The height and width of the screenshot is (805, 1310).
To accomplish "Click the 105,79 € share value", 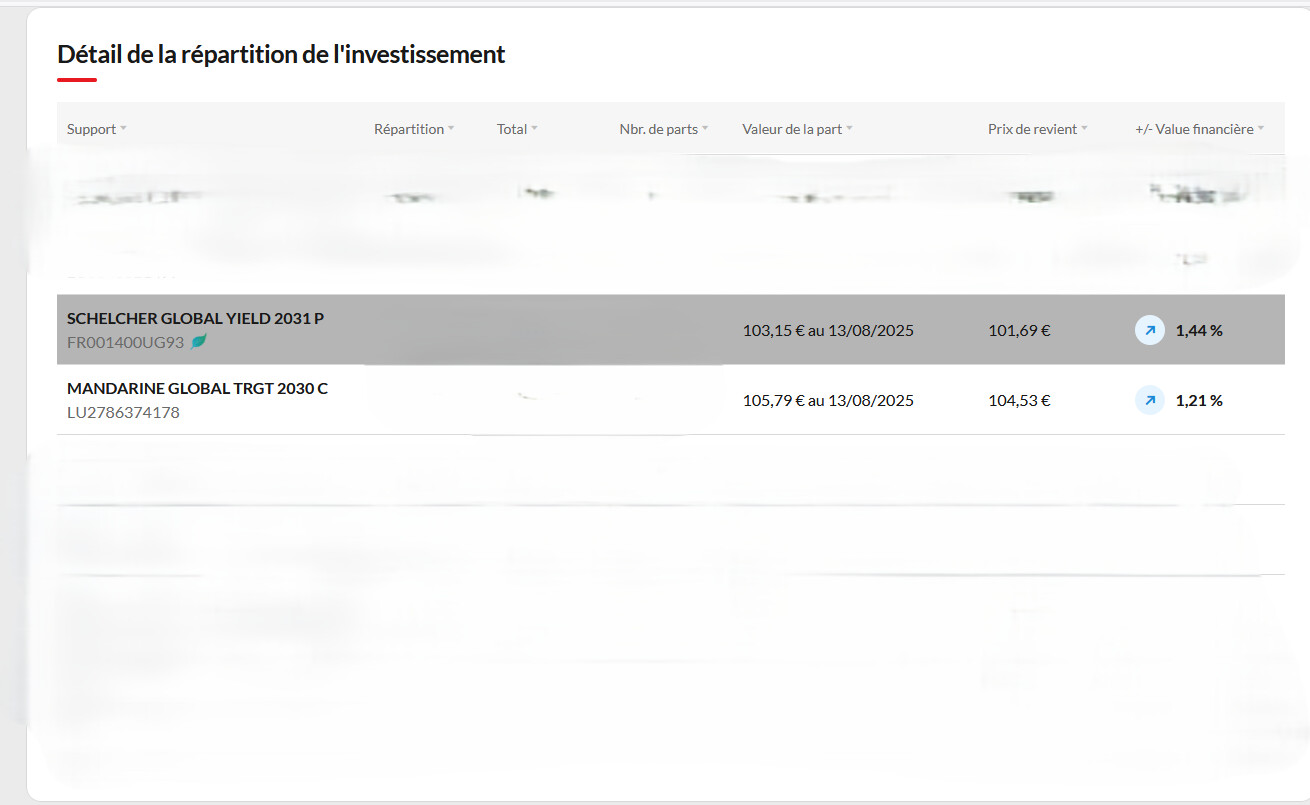I will (x=773, y=401).
